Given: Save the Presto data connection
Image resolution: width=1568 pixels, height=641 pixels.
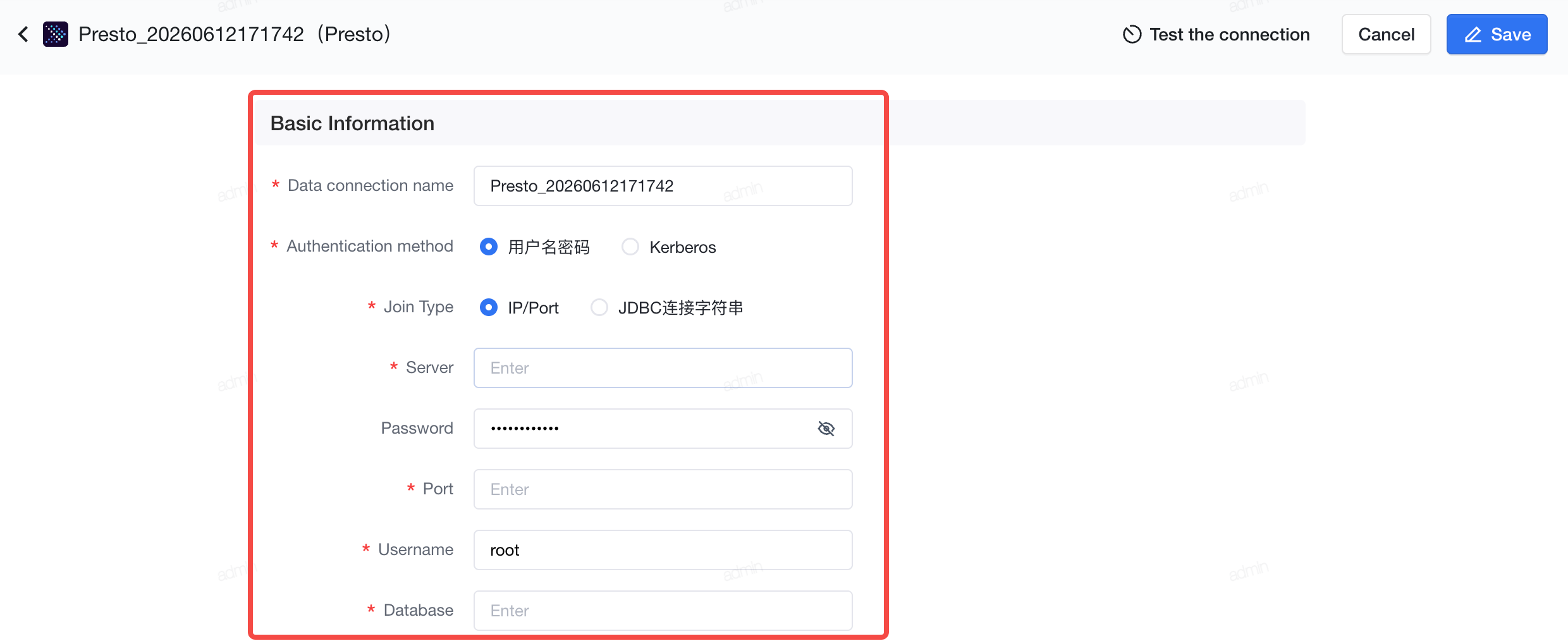Looking at the screenshot, I should coord(1497,34).
